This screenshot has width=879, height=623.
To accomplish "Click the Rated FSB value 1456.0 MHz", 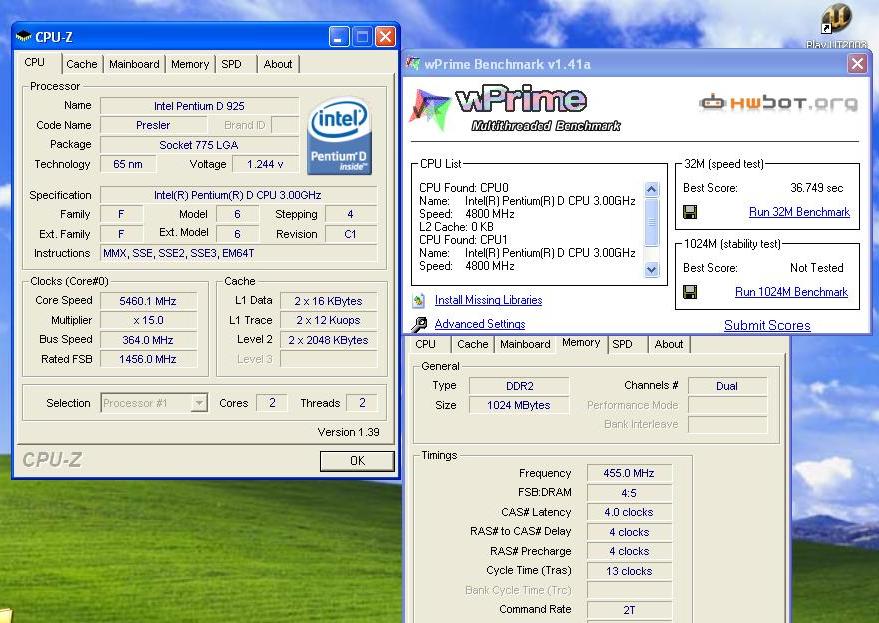I will click(x=148, y=359).
